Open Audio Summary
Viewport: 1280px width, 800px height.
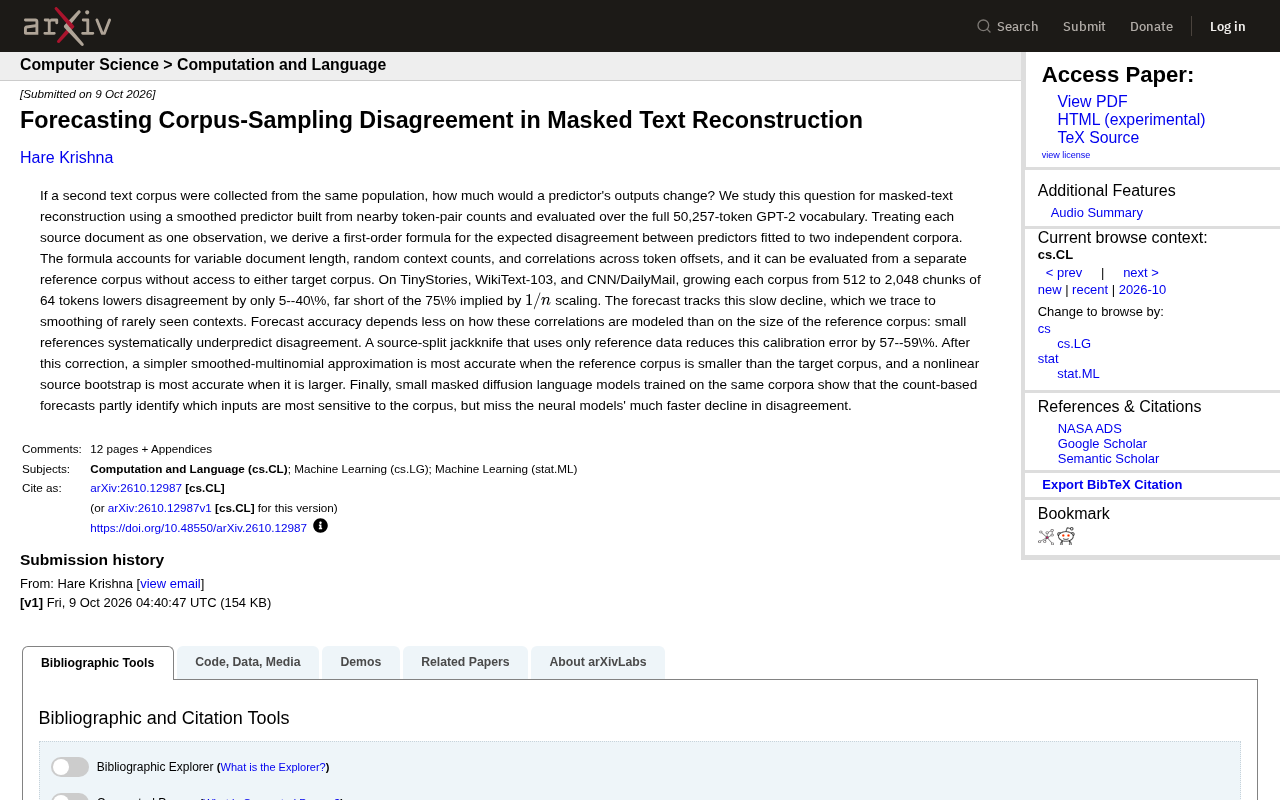1097,213
